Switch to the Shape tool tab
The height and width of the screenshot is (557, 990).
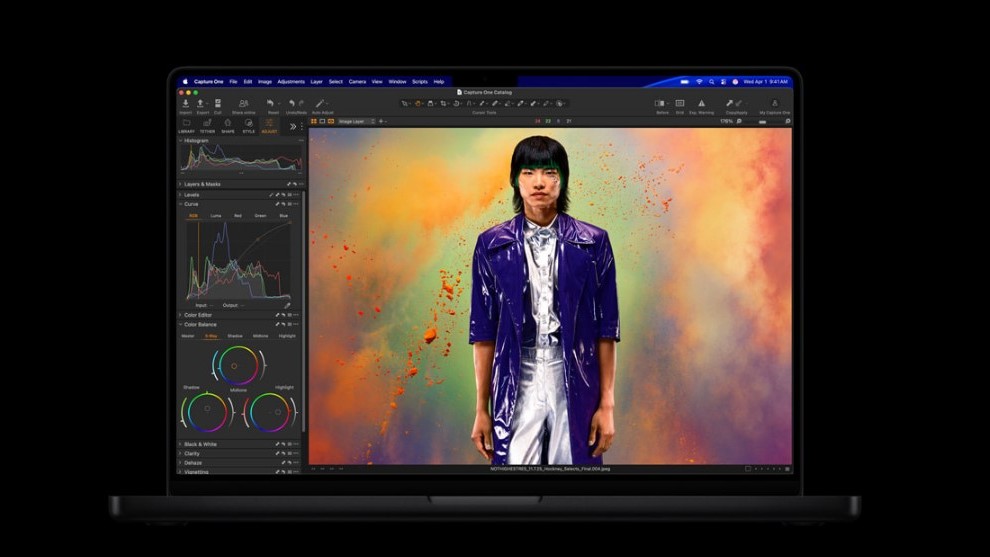(x=228, y=126)
